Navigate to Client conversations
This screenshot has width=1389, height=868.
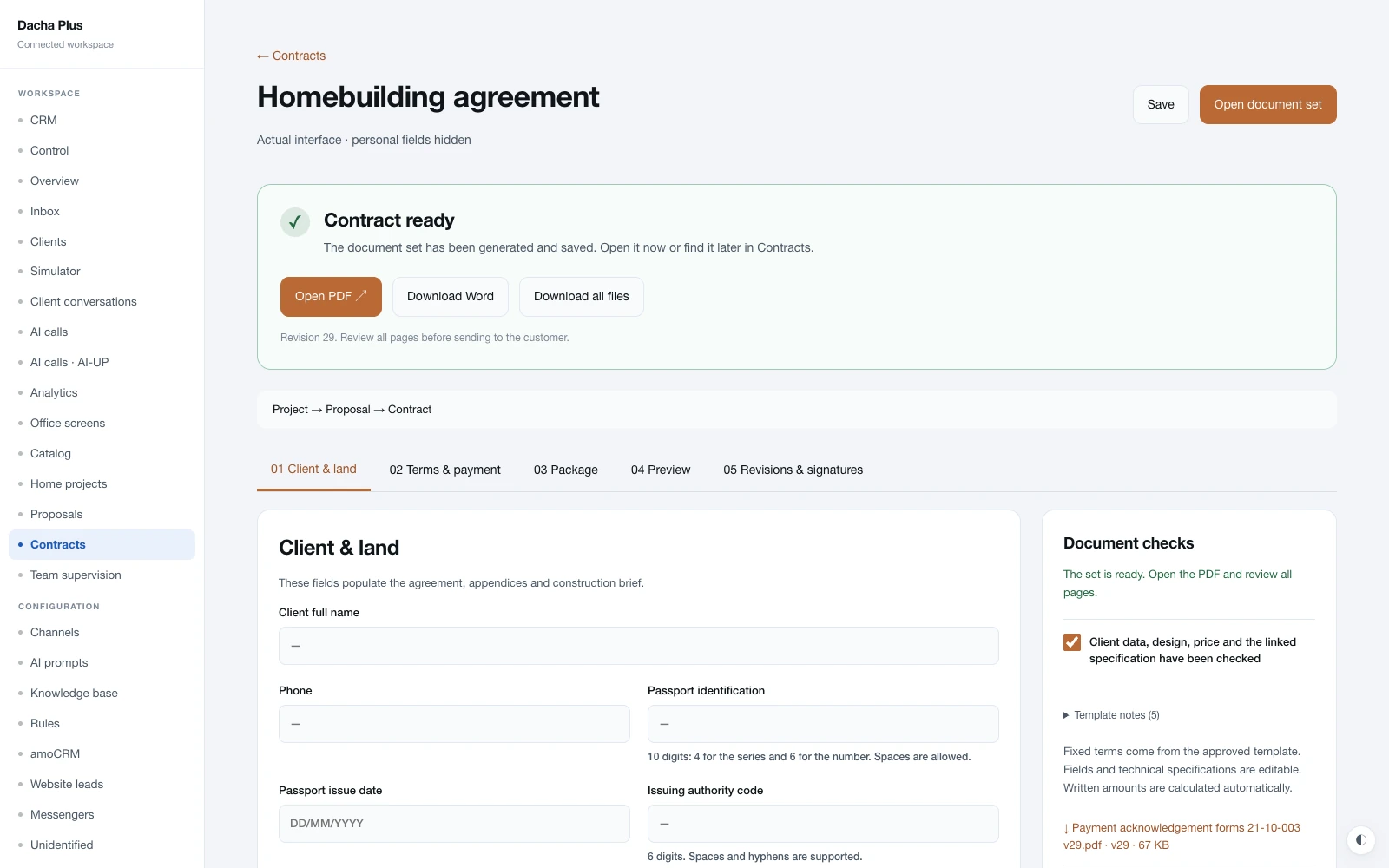click(102, 302)
